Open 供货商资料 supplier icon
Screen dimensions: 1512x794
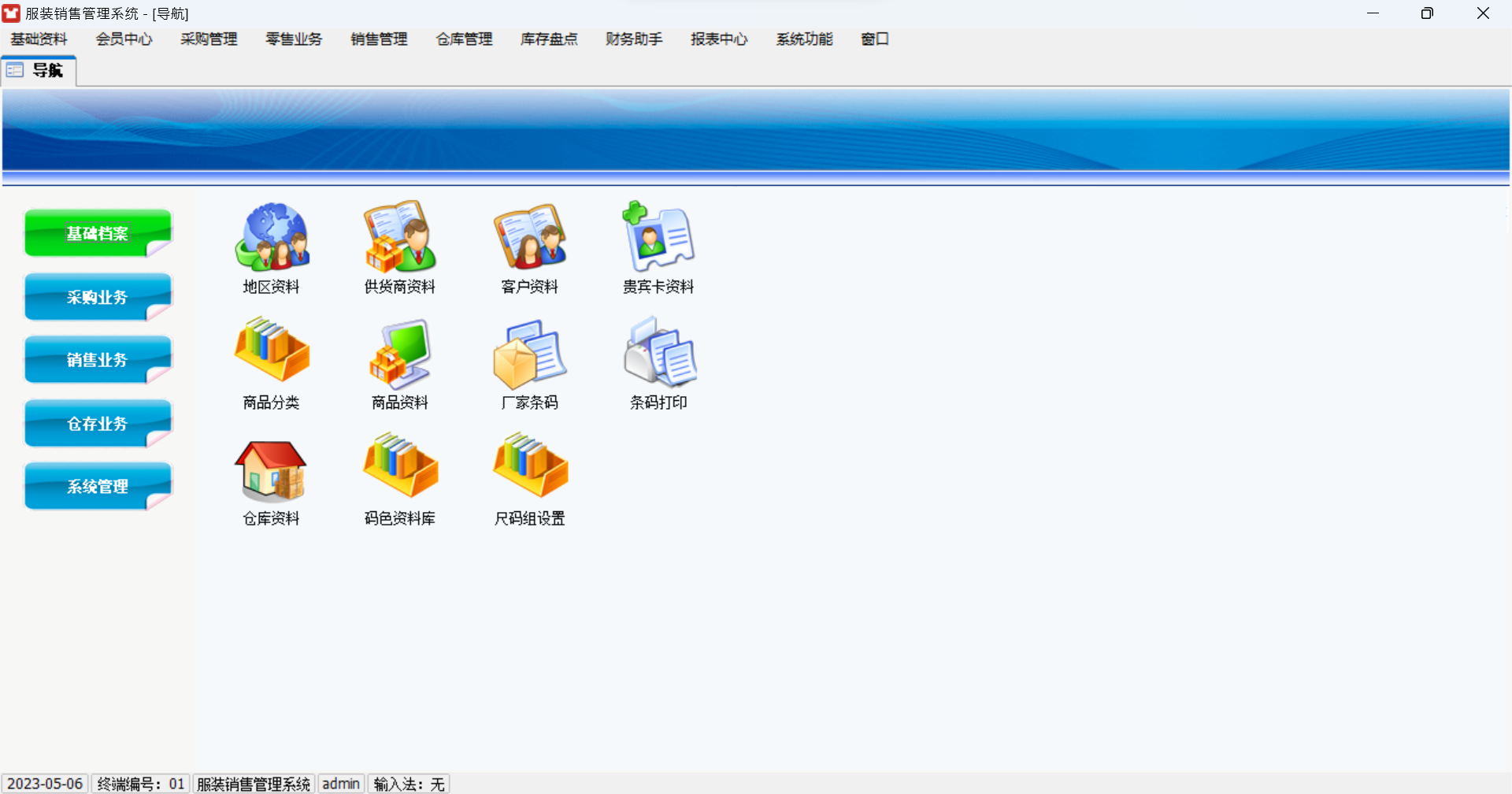click(x=400, y=237)
